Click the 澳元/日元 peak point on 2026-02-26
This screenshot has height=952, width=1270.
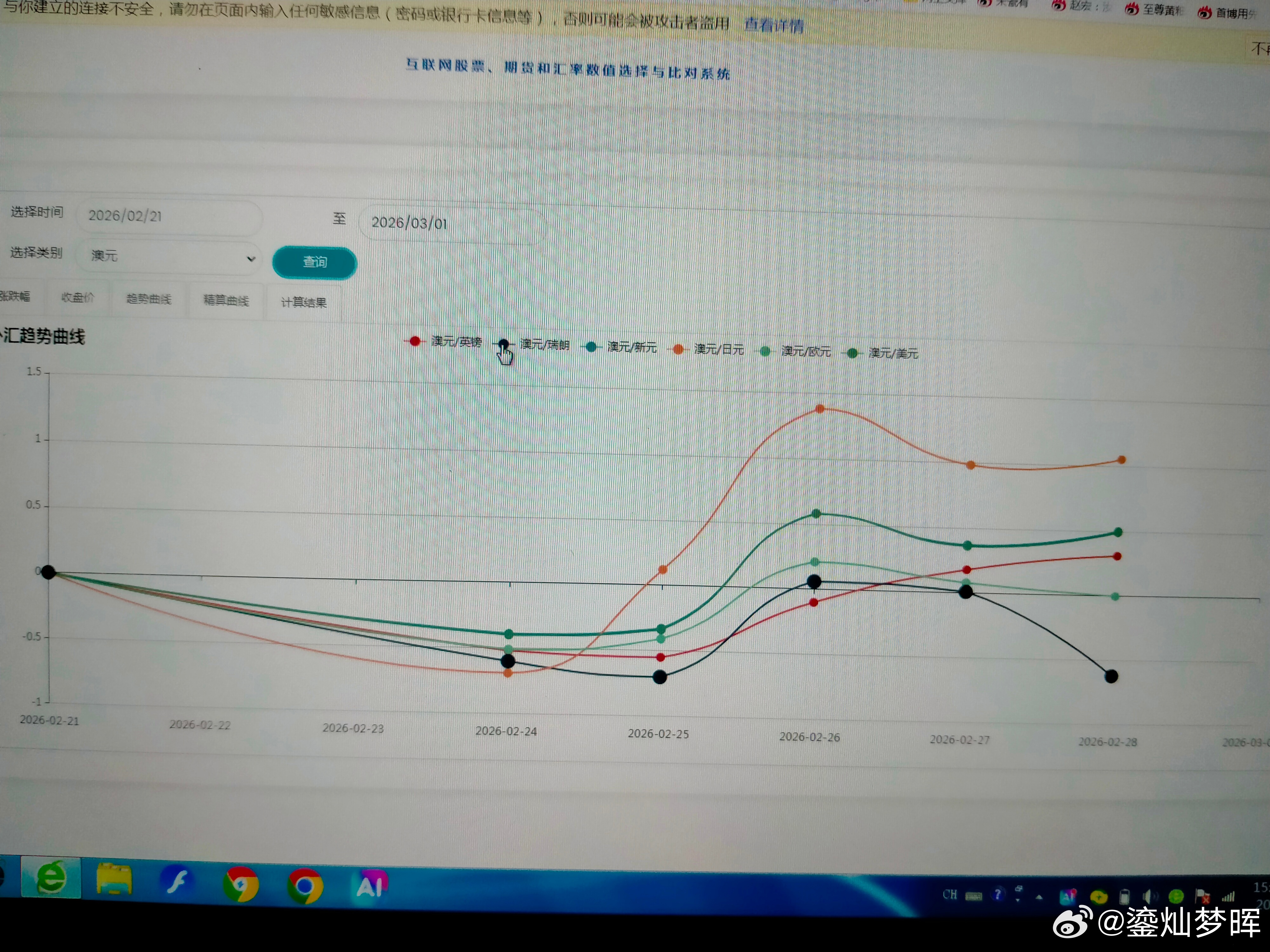coord(820,409)
